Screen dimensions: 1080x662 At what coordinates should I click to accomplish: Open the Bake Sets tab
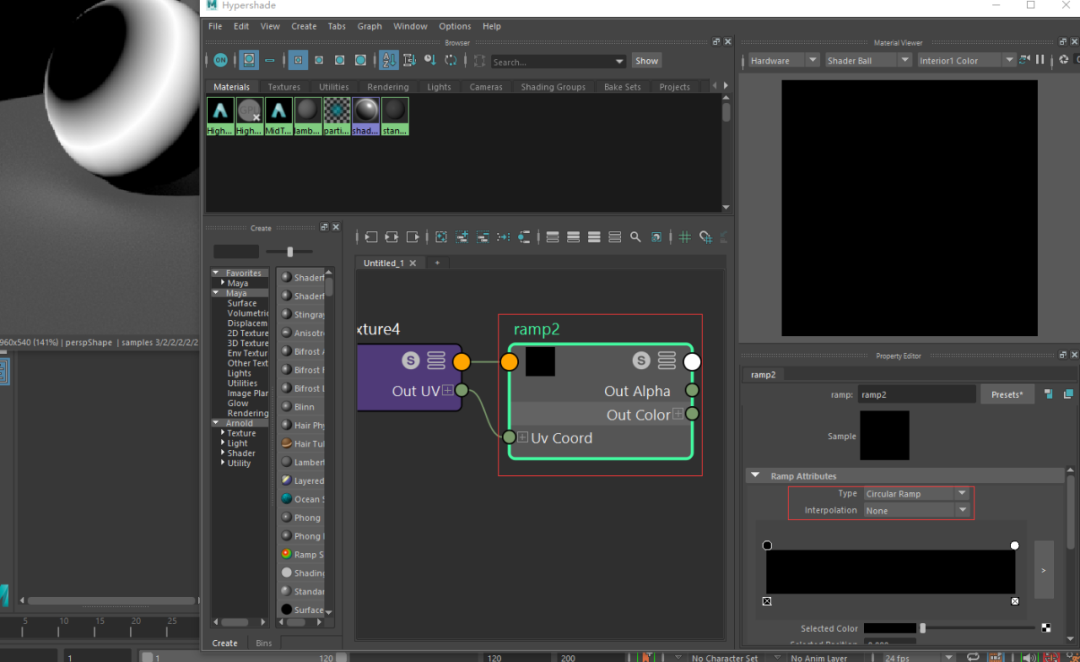(x=622, y=87)
